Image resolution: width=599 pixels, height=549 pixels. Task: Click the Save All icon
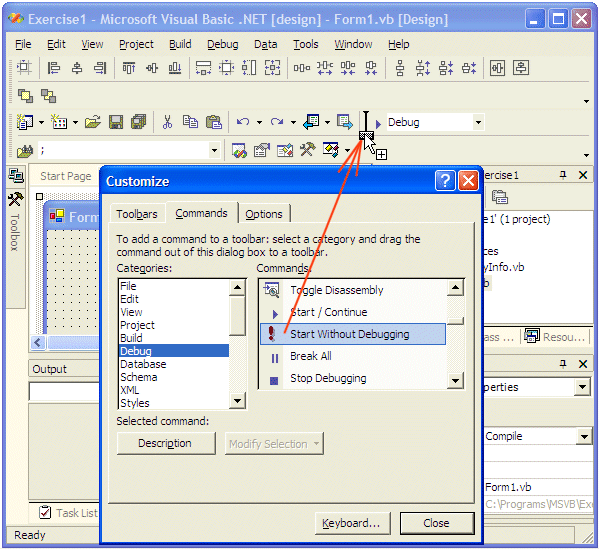(x=139, y=122)
